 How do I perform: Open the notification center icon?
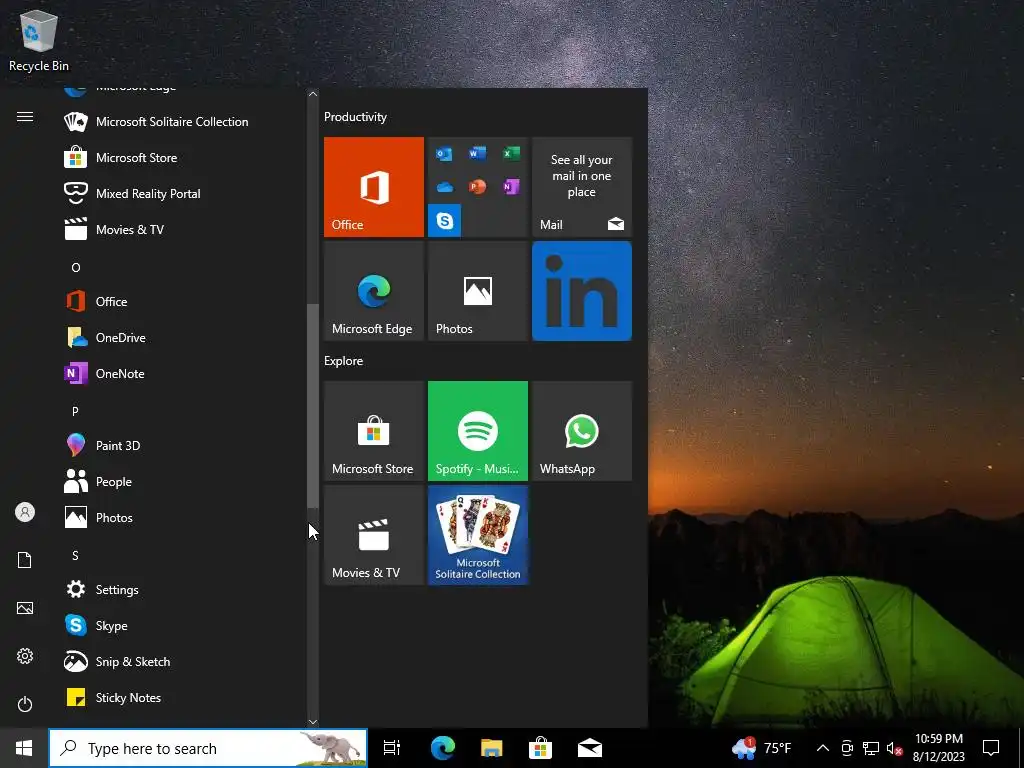pos(991,748)
